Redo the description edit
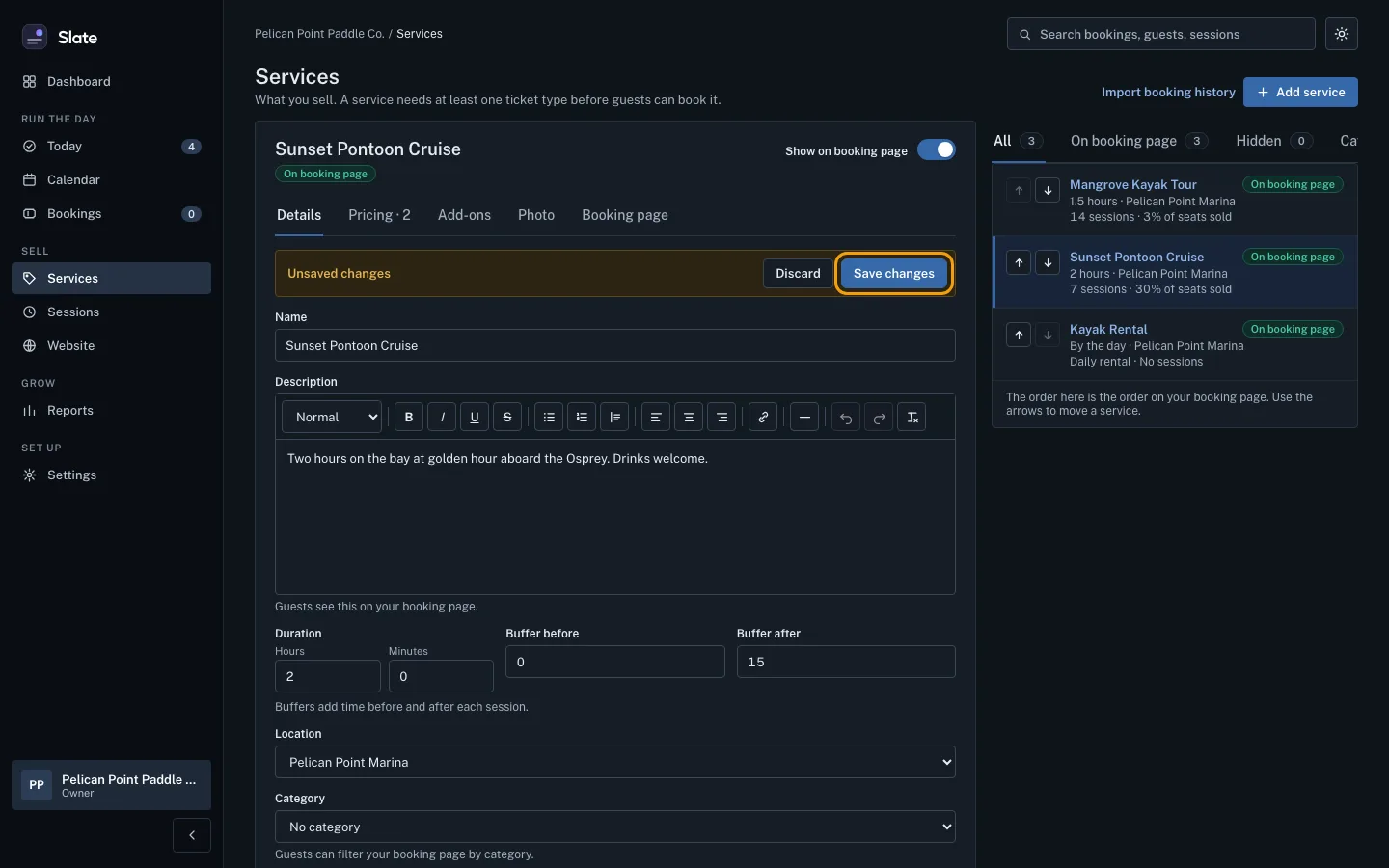Image resolution: width=1389 pixels, height=868 pixels. [x=879, y=418]
